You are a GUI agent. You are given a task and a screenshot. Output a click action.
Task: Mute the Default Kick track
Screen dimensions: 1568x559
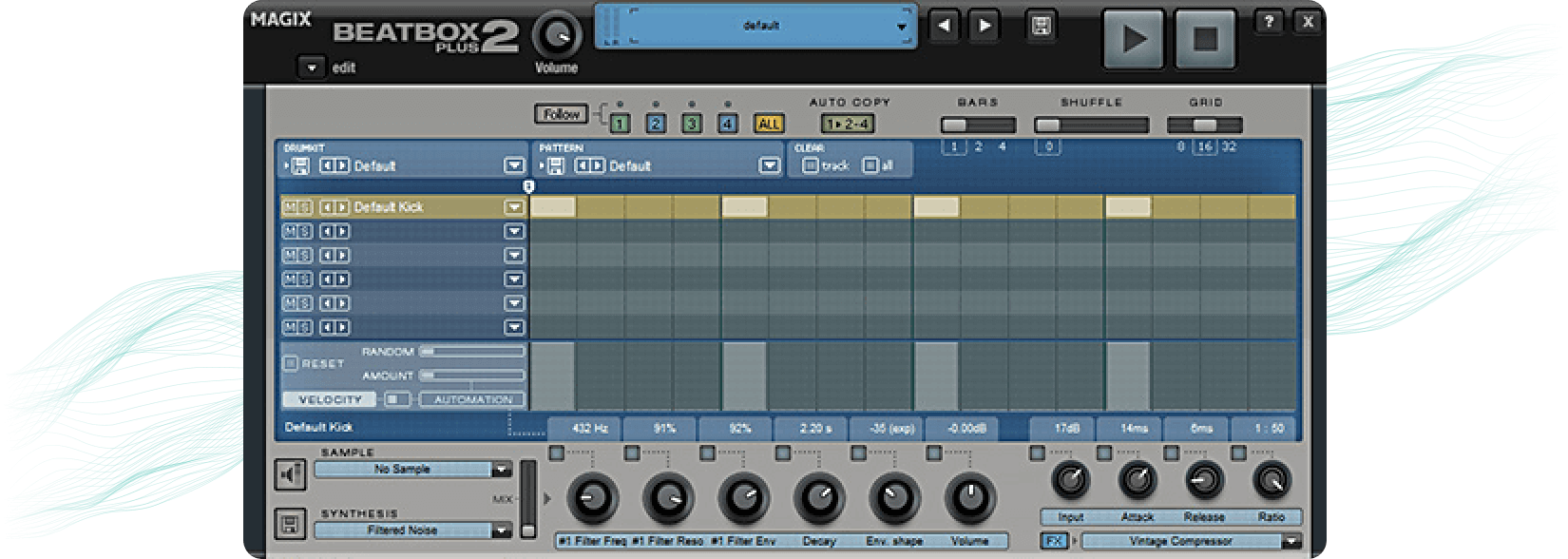(x=290, y=207)
